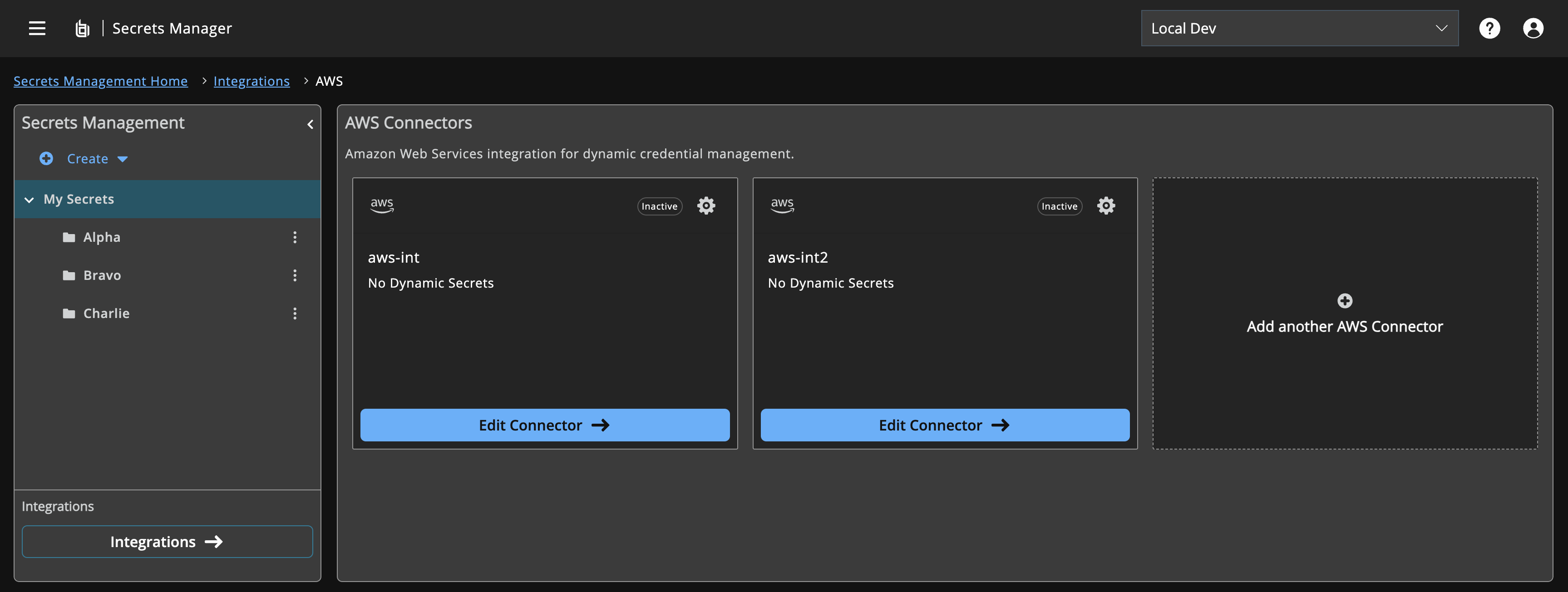Select the aws-int connector name

coord(393,258)
